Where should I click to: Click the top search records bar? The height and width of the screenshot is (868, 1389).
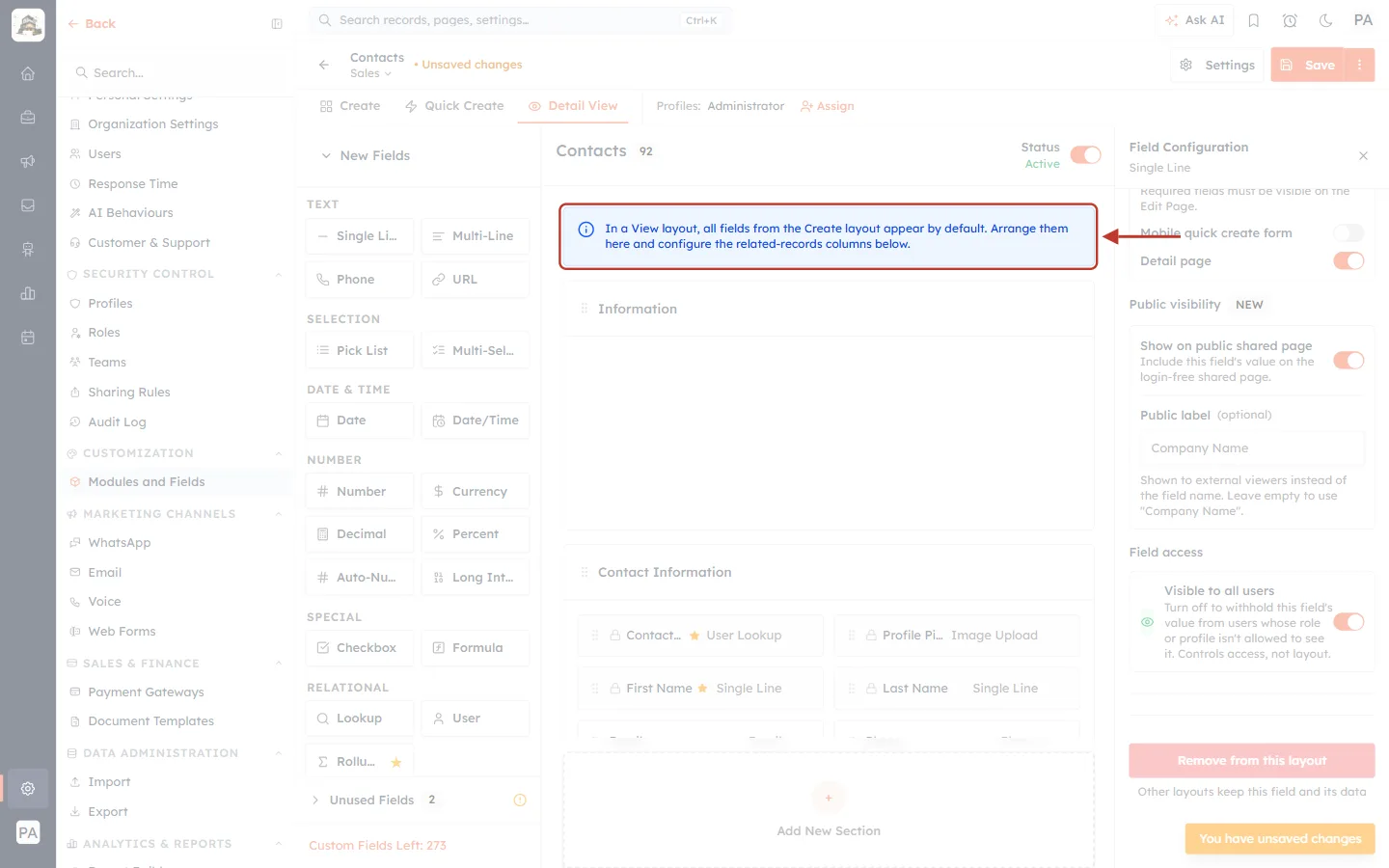[x=520, y=20]
